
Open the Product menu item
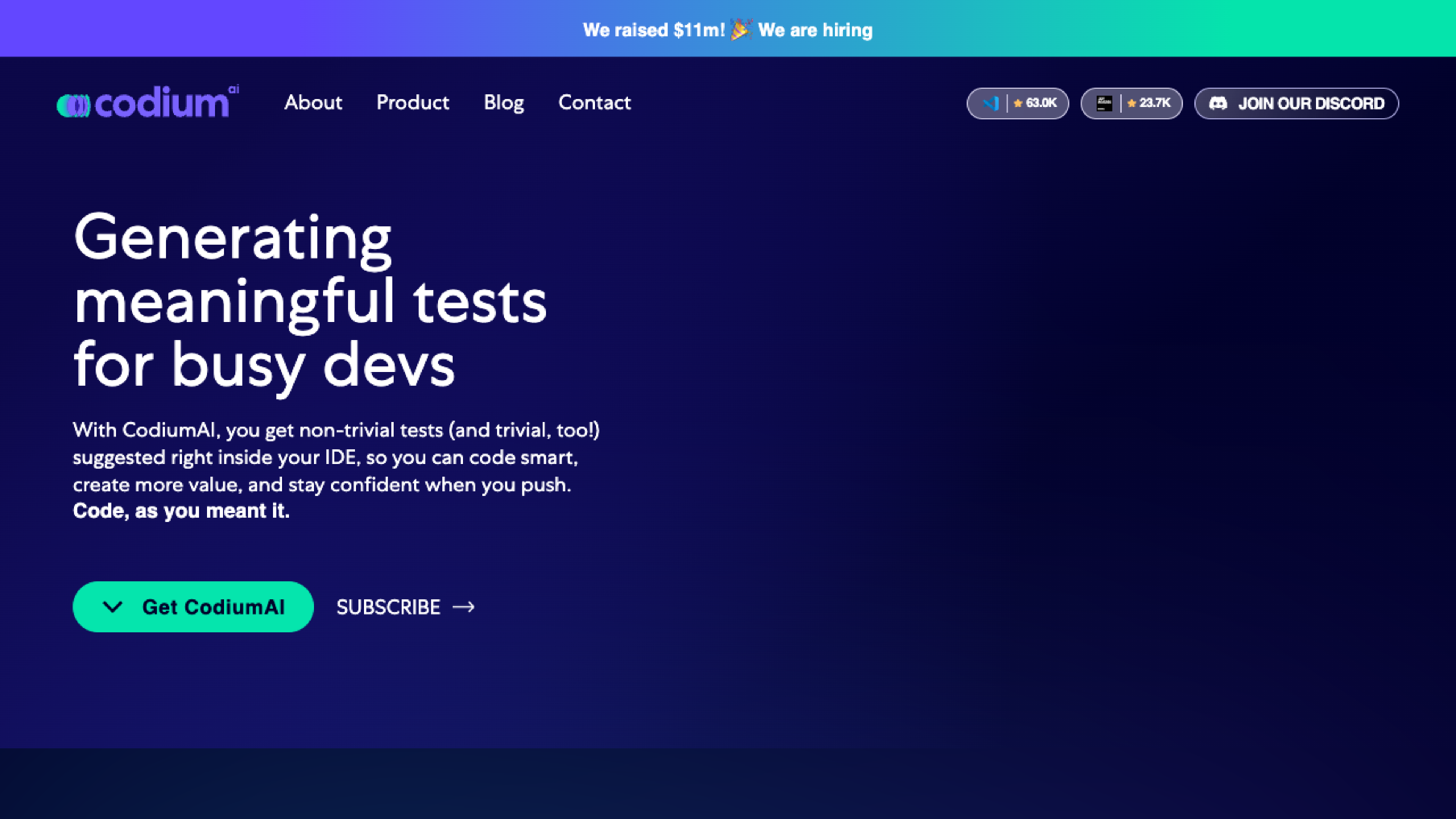click(x=413, y=102)
